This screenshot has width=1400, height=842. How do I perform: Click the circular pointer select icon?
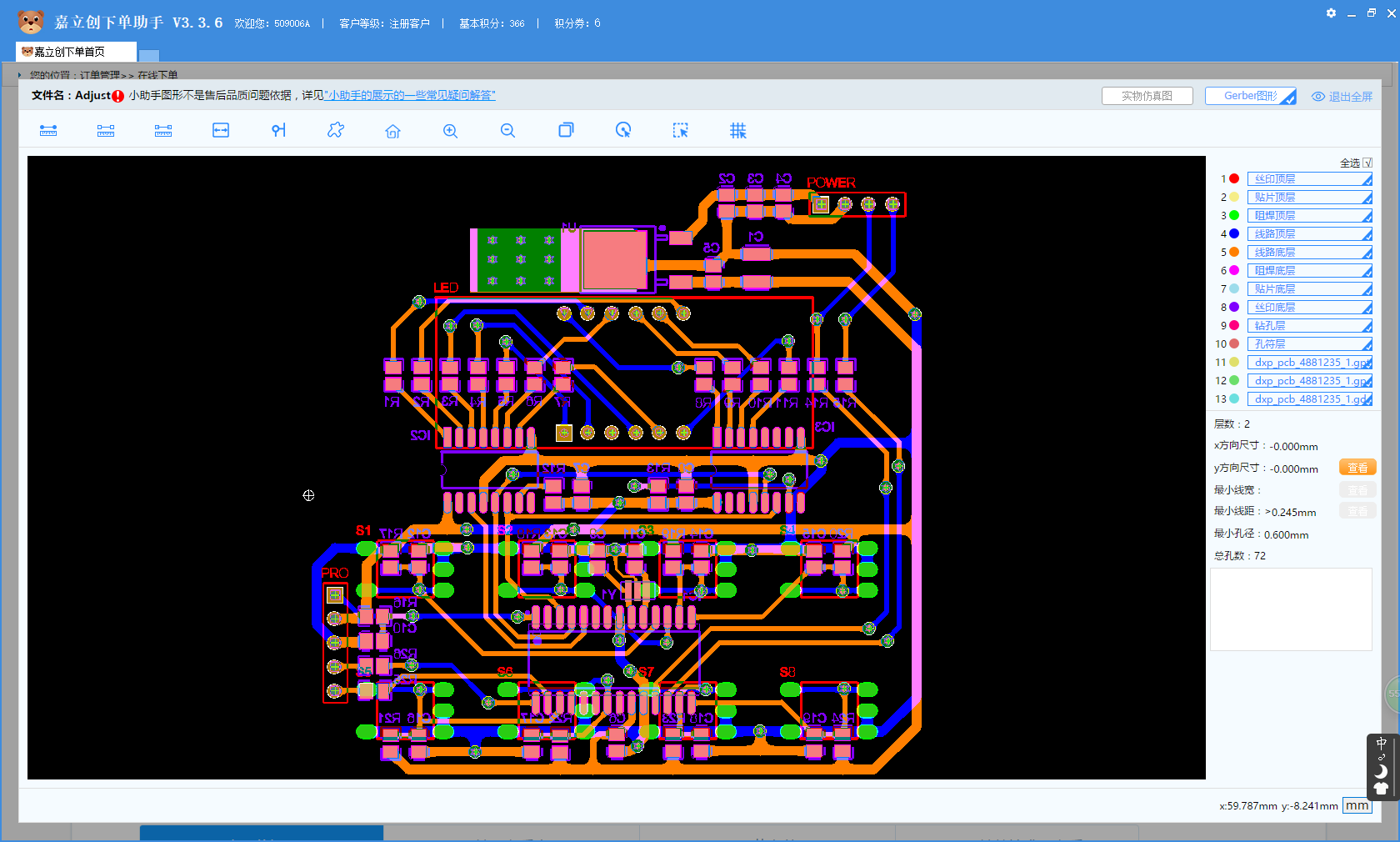(x=623, y=130)
